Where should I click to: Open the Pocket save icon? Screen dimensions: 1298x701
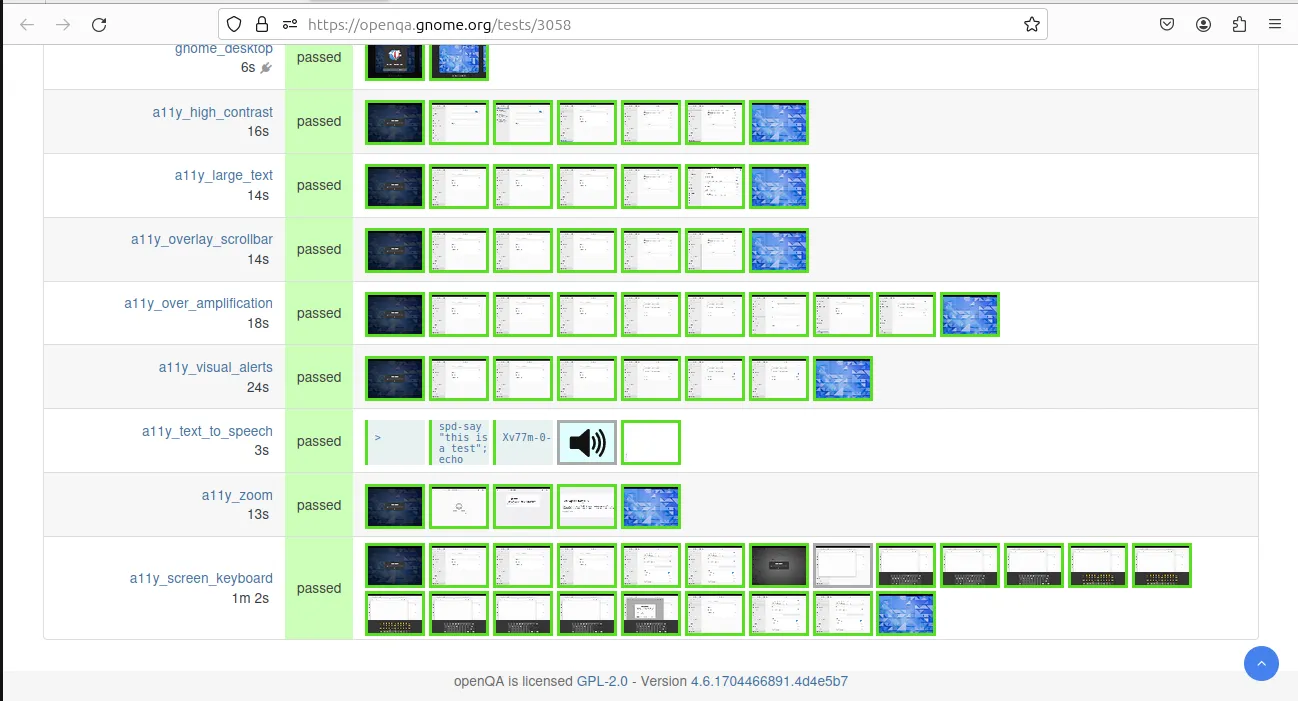[1167, 25]
